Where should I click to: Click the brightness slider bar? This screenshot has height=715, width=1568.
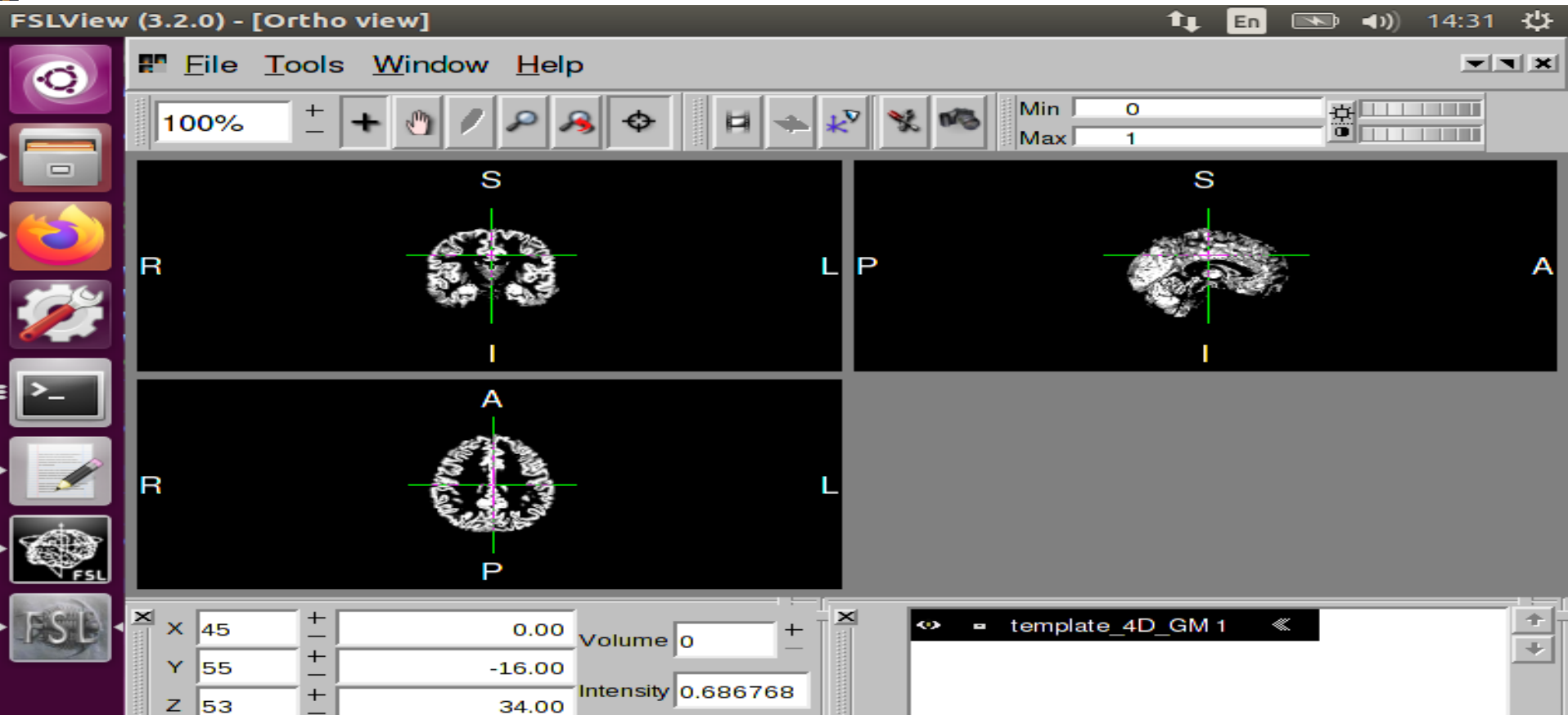pyautogui.click(x=1421, y=110)
